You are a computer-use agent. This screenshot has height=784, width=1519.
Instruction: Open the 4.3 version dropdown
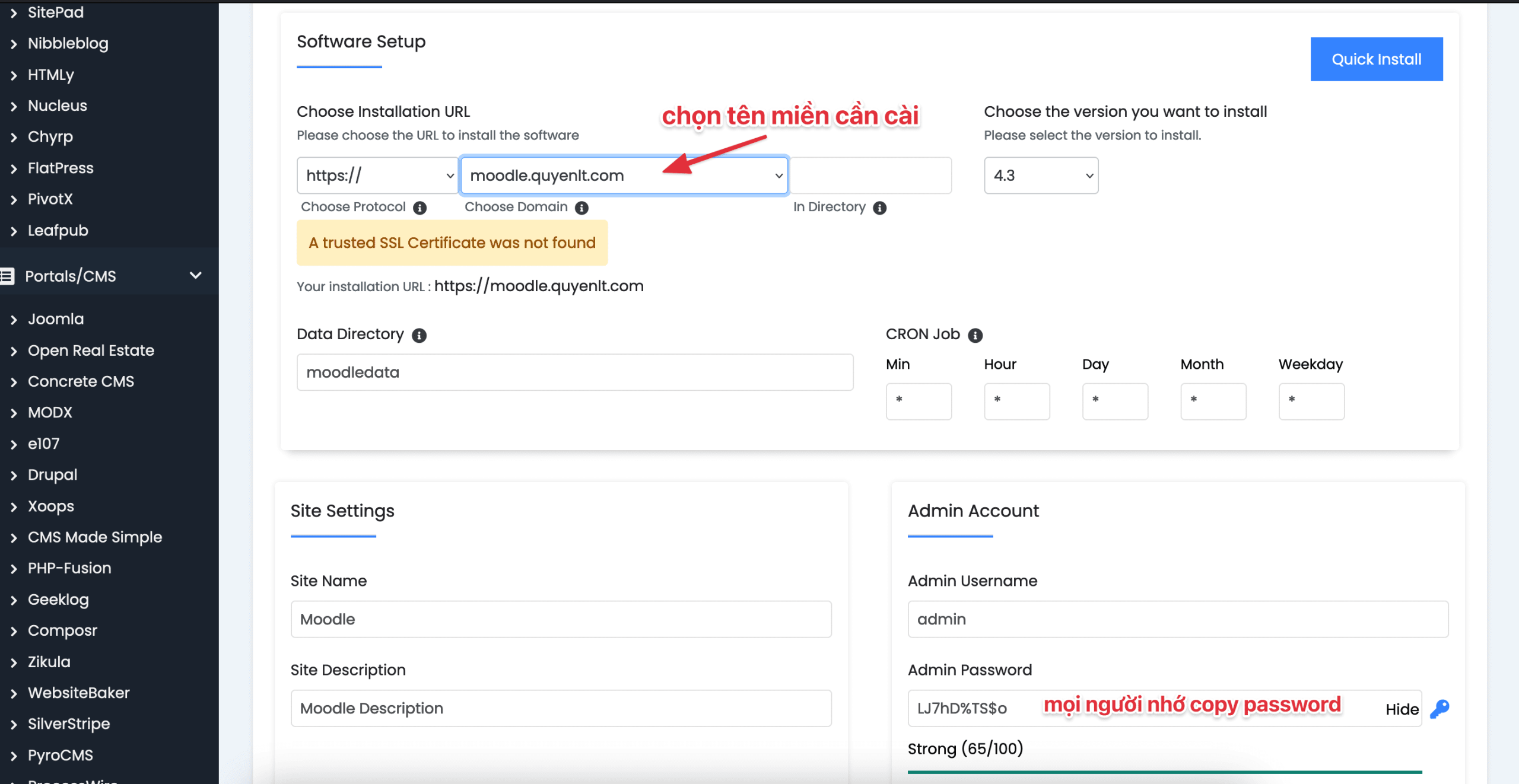1041,176
